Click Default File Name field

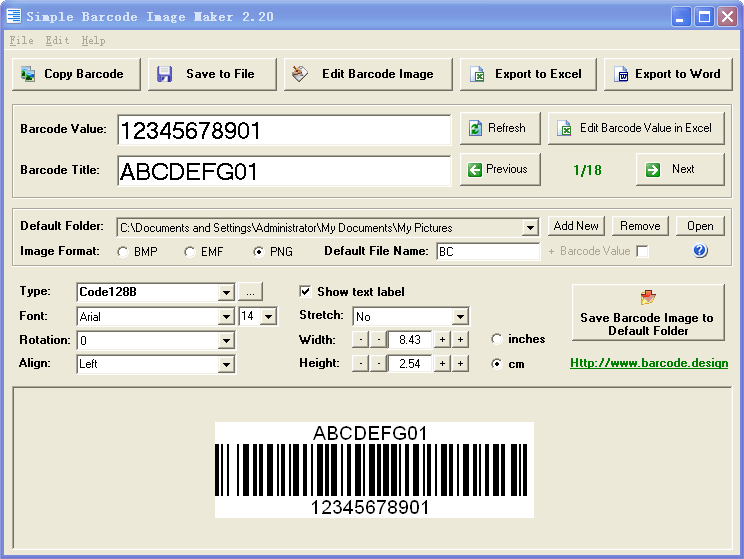point(488,251)
